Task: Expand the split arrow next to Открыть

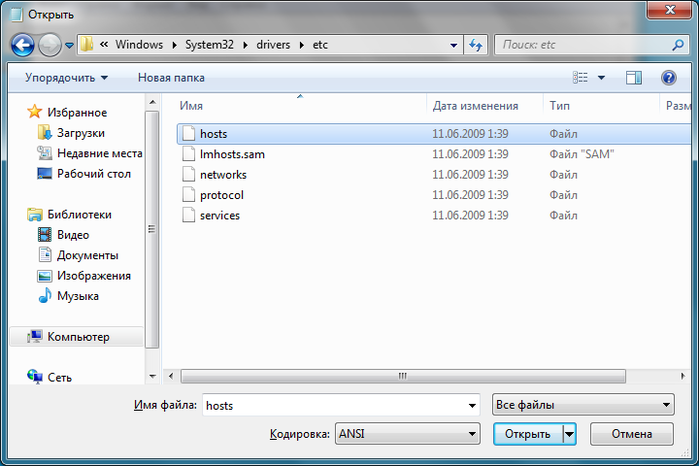Action: [570, 434]
